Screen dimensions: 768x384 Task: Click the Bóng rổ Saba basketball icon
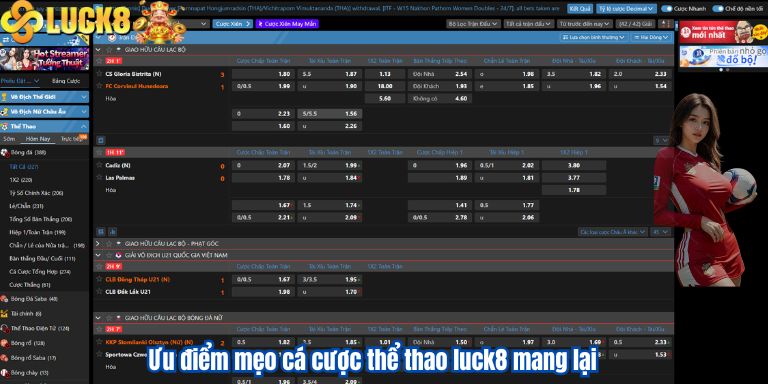tap(4, 358)
